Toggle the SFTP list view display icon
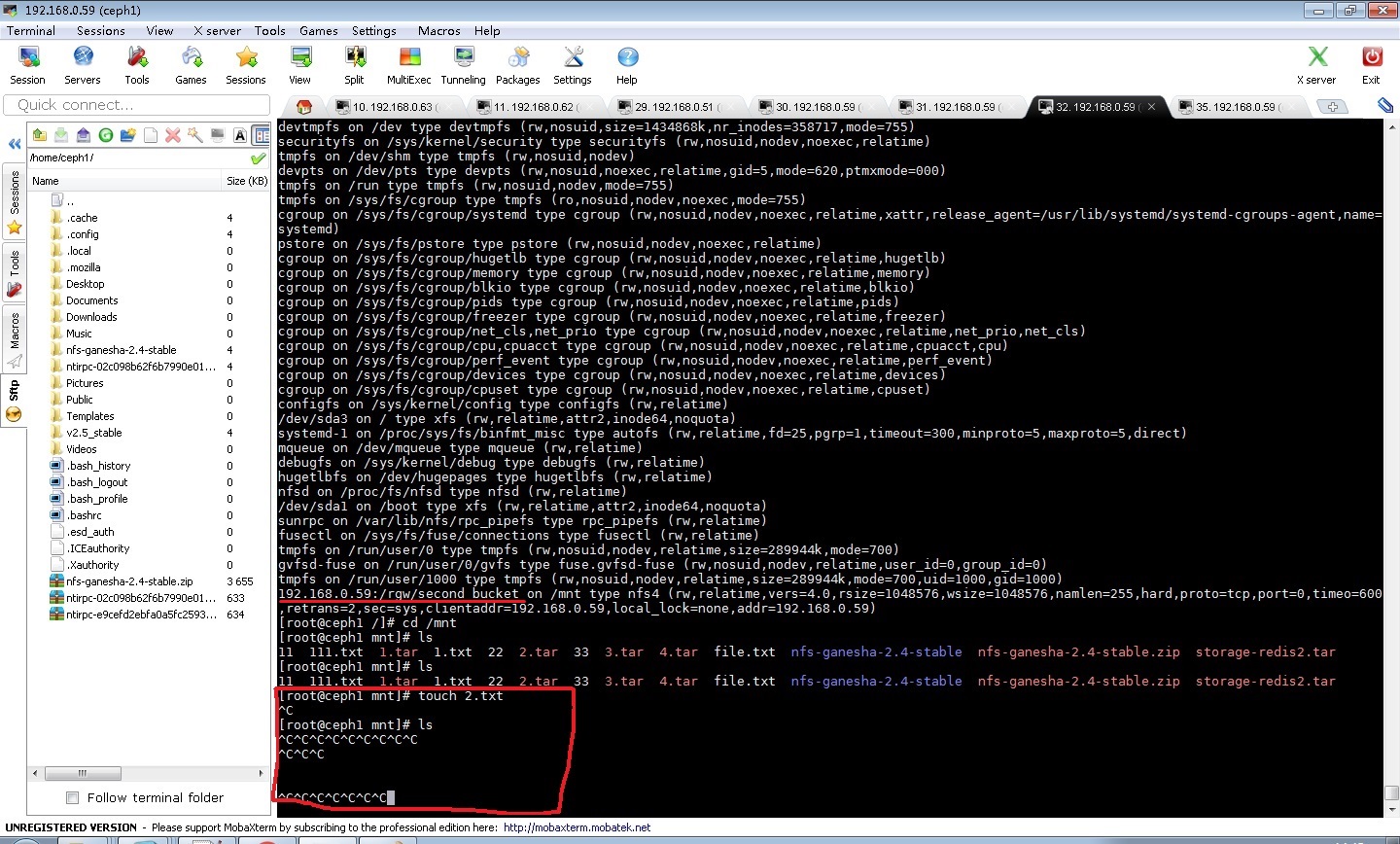The width and height of the screenshot is (1400, 844). point(260,133)
